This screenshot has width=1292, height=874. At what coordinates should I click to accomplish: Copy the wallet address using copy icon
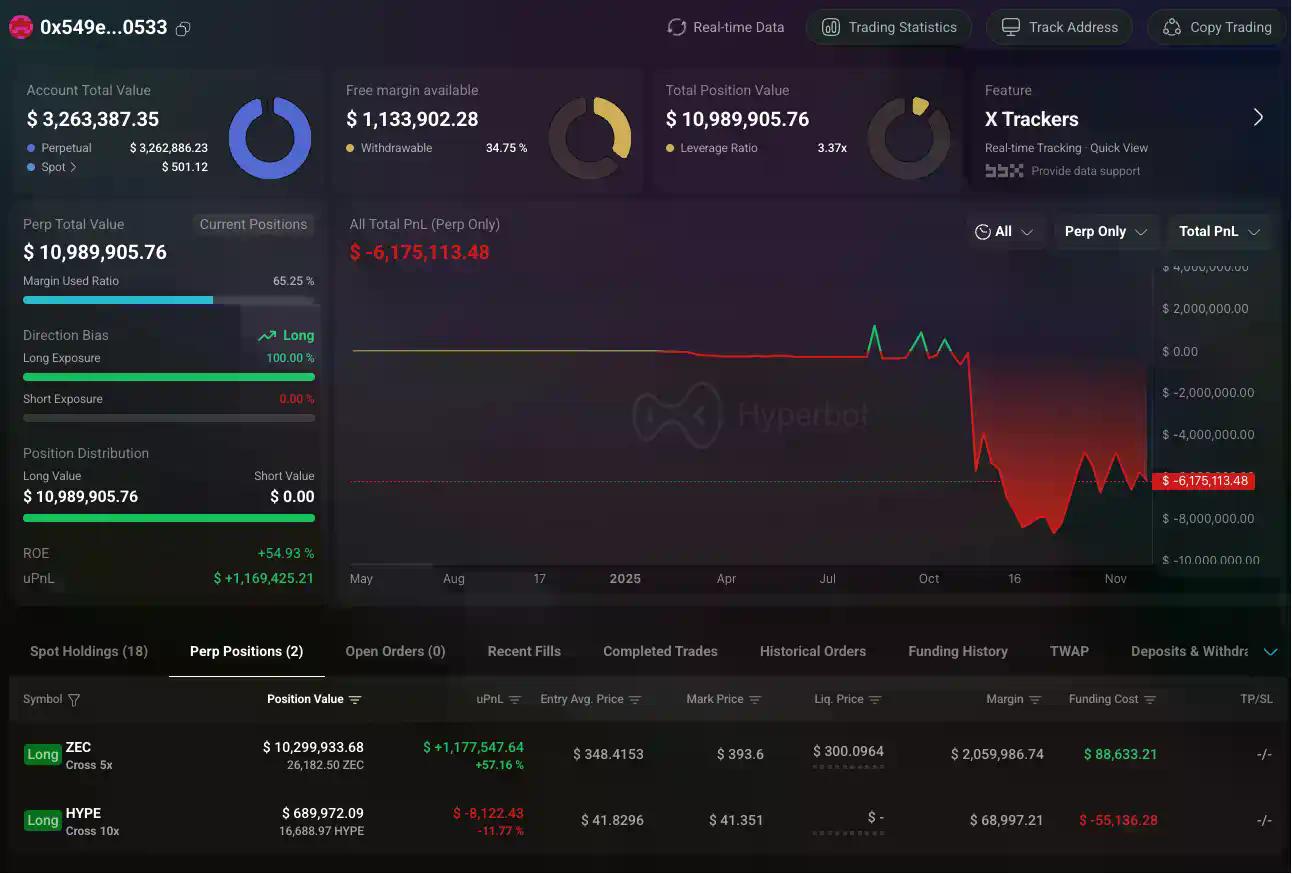click(183, 29)
